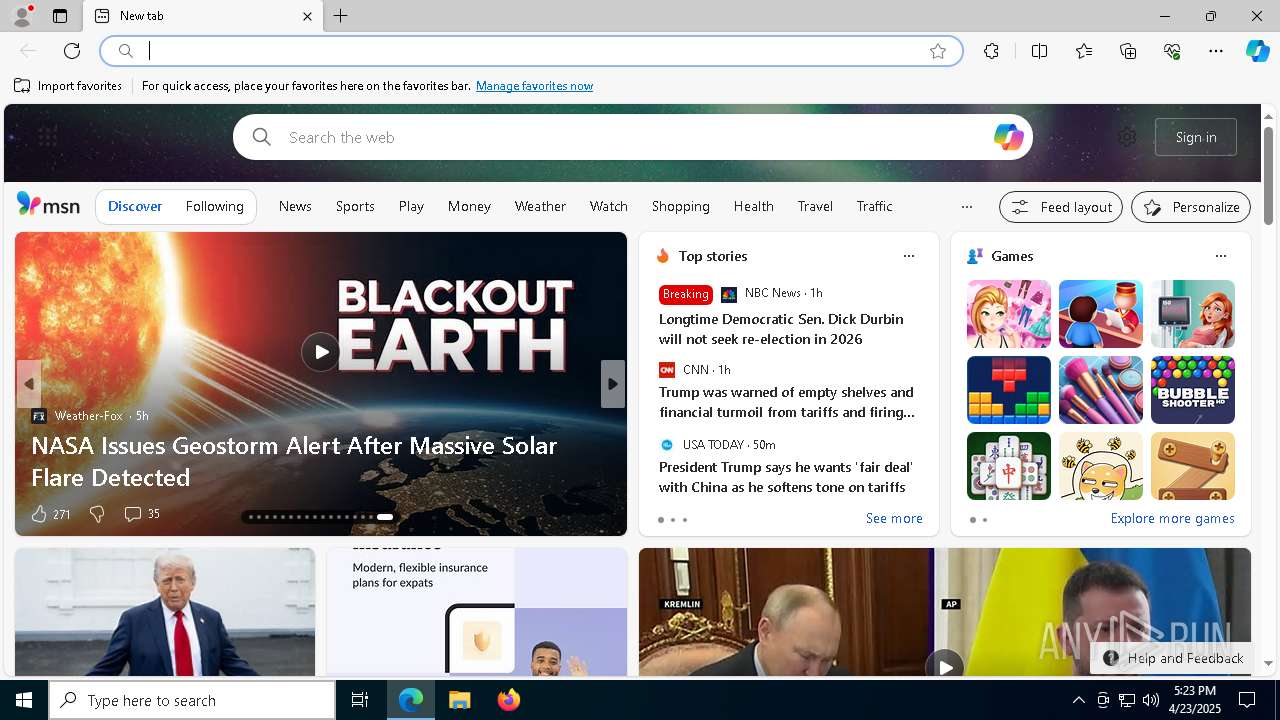Screen dimensions: 1280x720
Task: Click the Copilot icon in web search box
Action: [1008, 137]
